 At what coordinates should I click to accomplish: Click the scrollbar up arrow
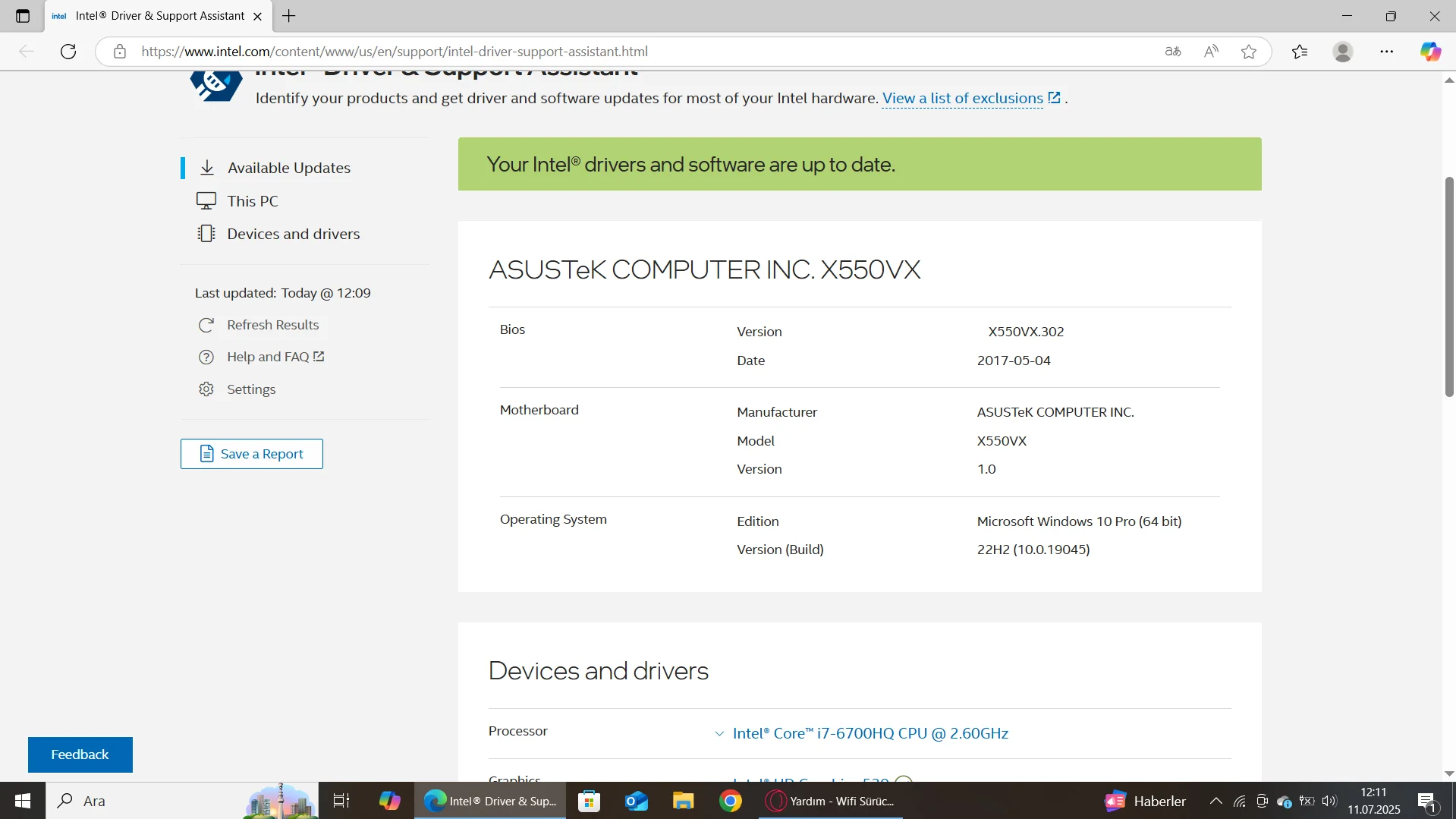coord(1449,80)
